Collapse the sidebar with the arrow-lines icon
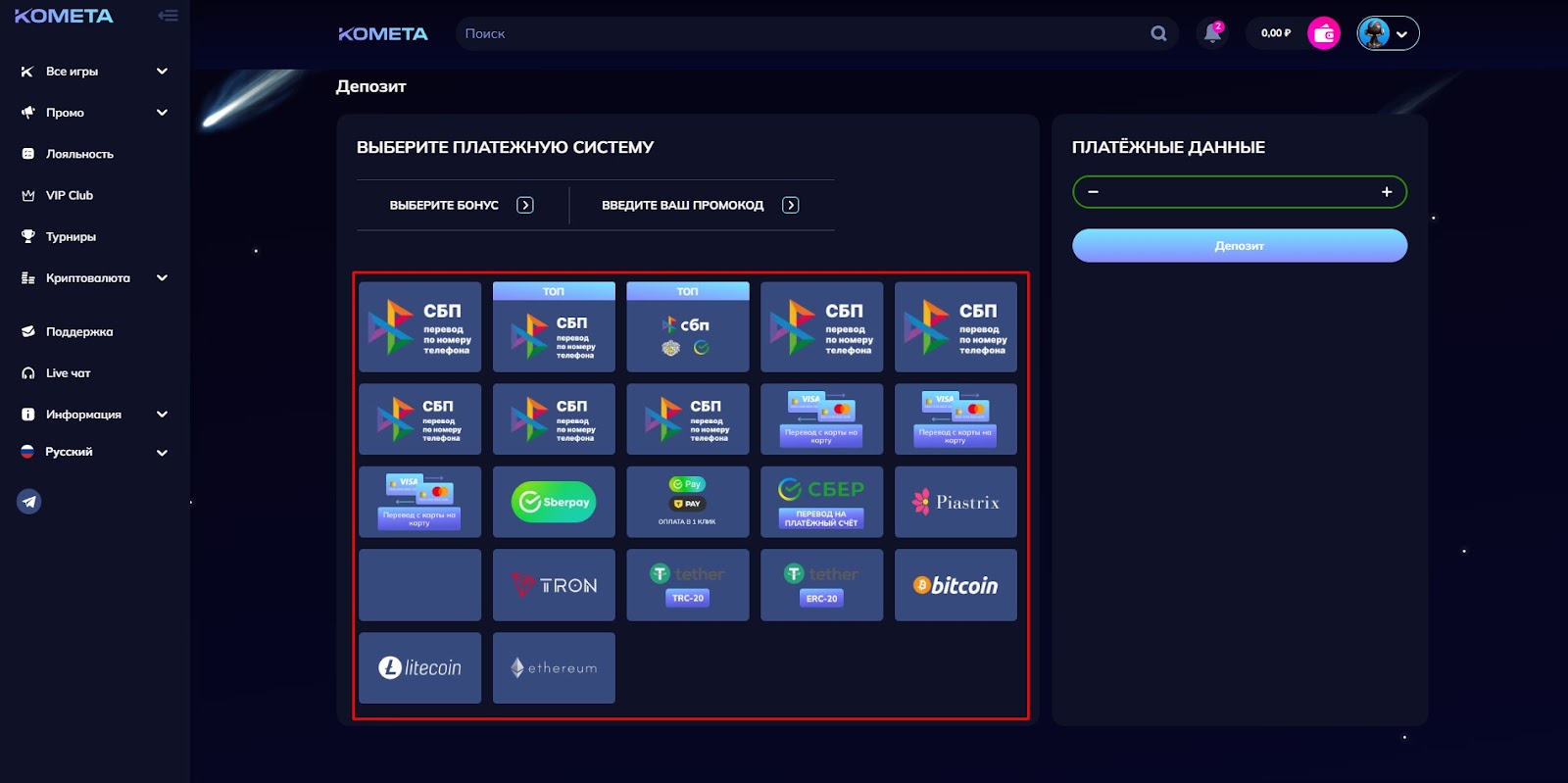1568x783 pixels. pyautogui.click(x=169, y=16)
